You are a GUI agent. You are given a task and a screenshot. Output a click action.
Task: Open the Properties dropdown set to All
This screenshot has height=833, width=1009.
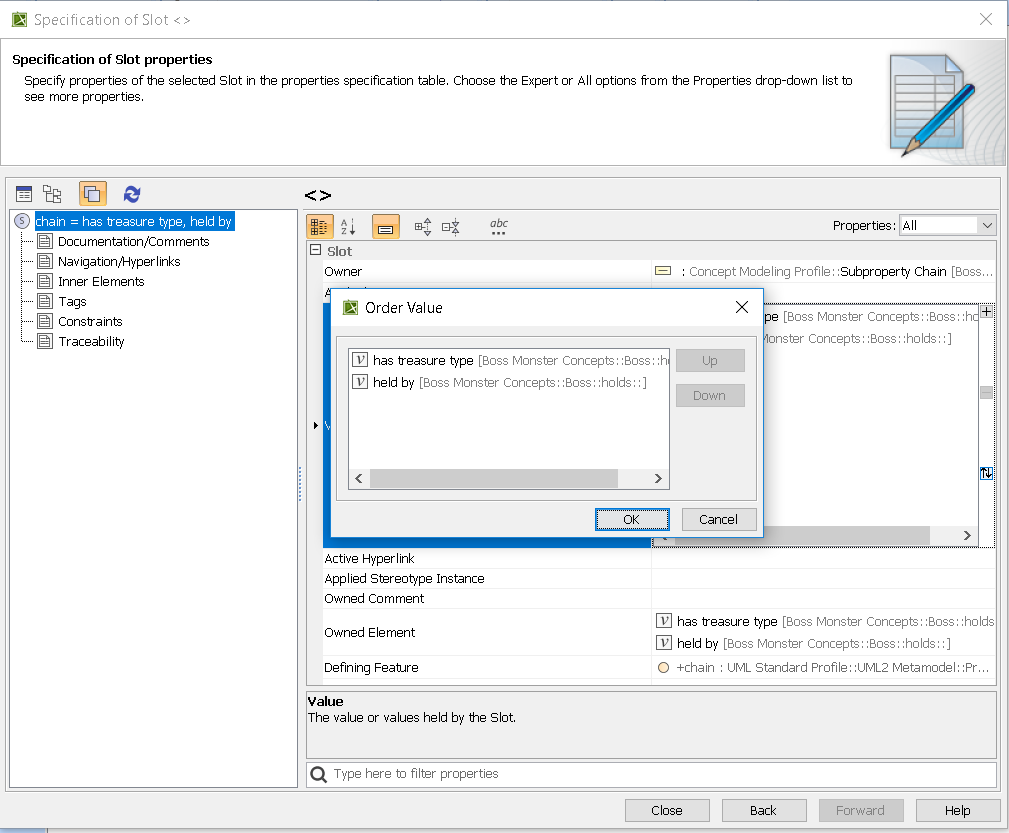point(946,226)
